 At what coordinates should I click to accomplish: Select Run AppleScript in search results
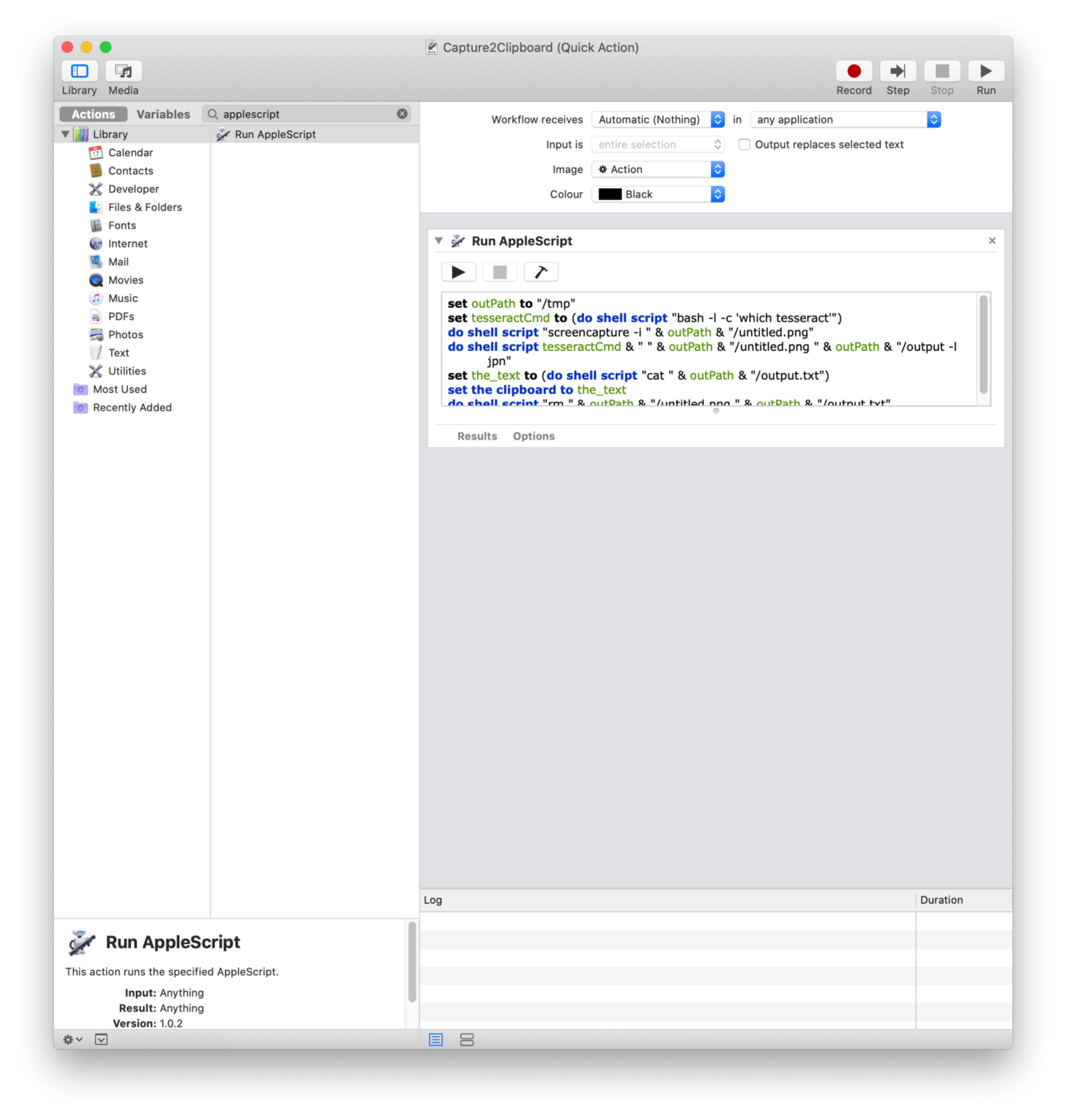(x=314, y=135)
